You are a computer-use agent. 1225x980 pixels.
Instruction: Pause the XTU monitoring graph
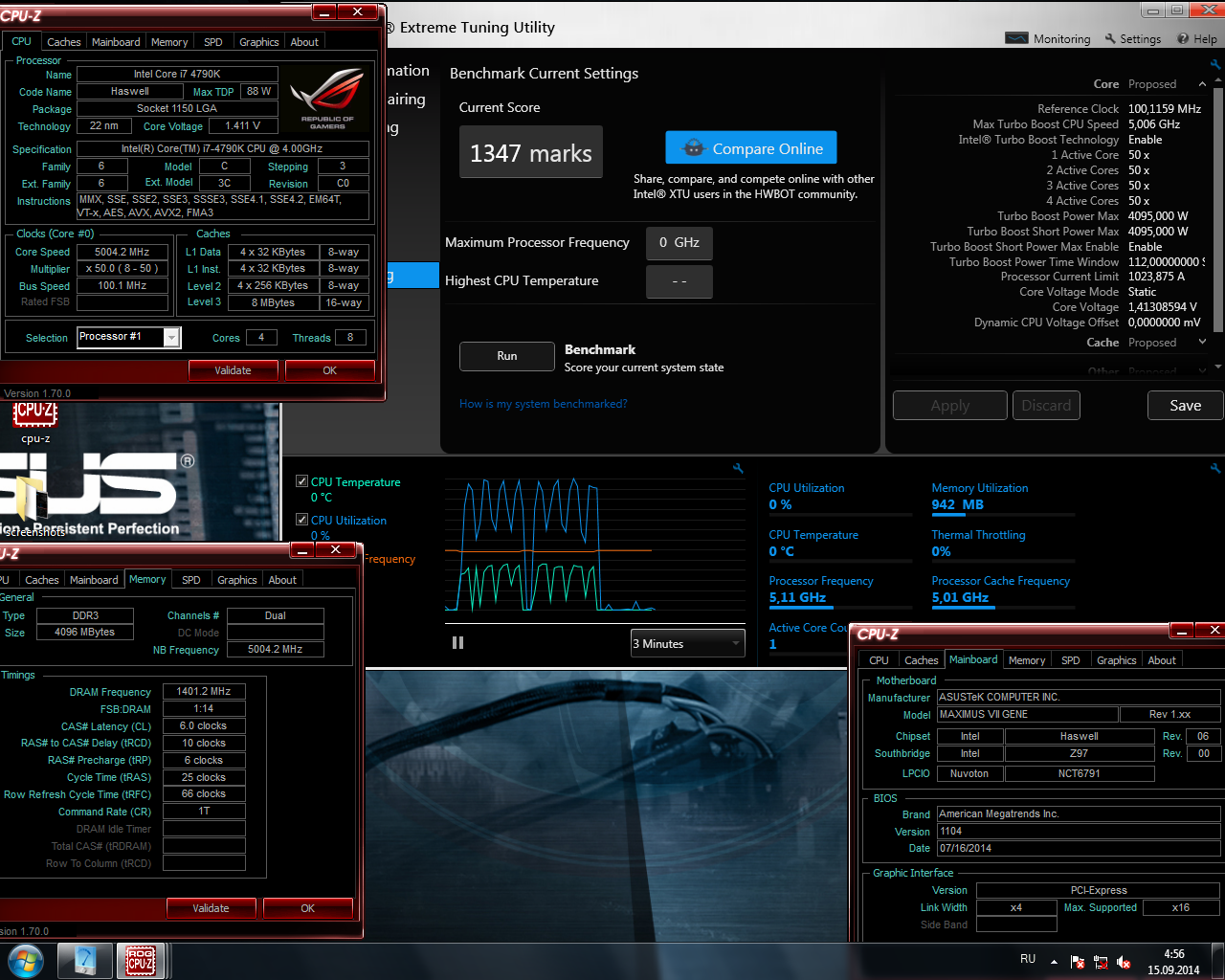457,643
